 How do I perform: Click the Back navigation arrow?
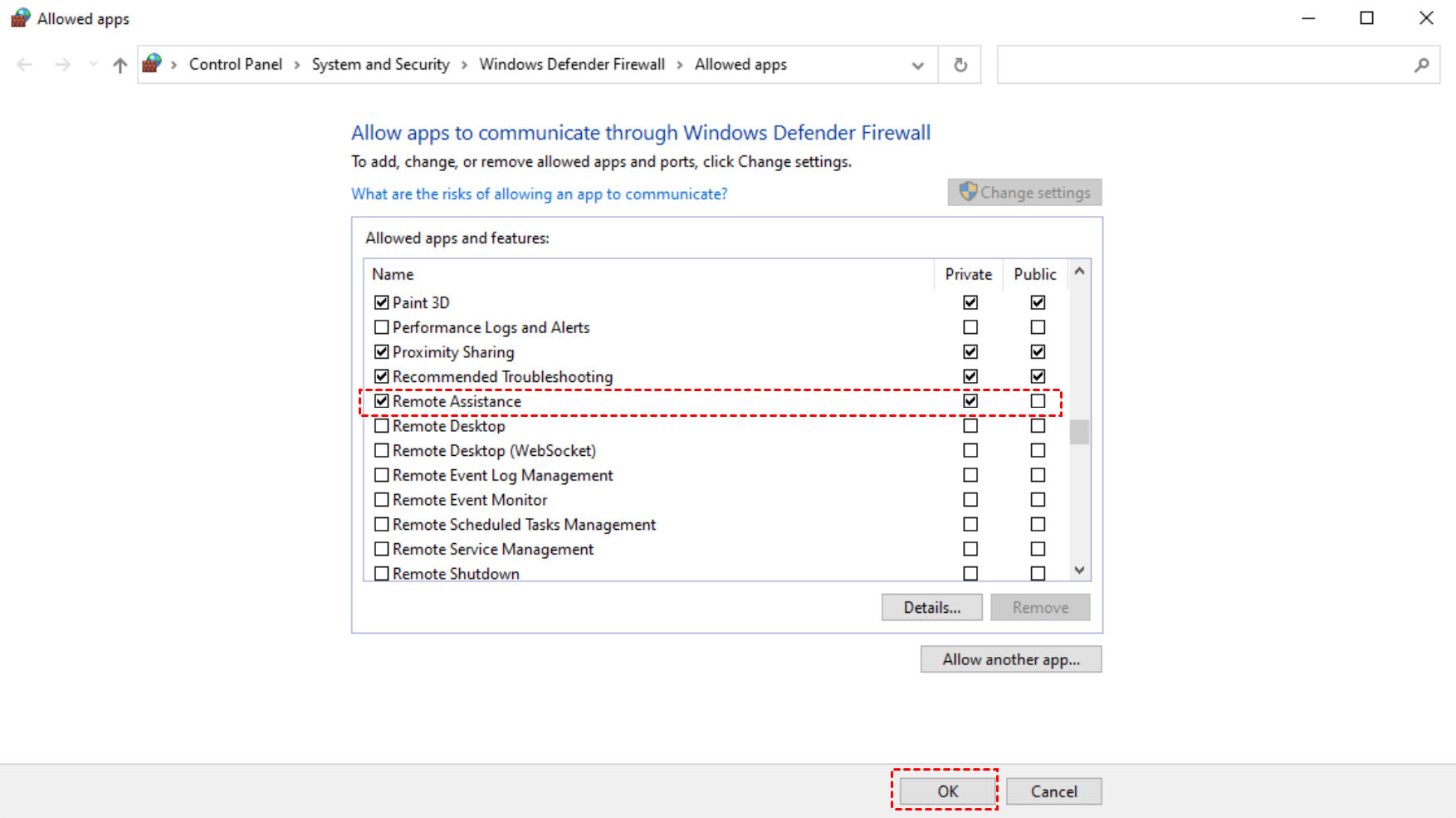pos(25,65)
